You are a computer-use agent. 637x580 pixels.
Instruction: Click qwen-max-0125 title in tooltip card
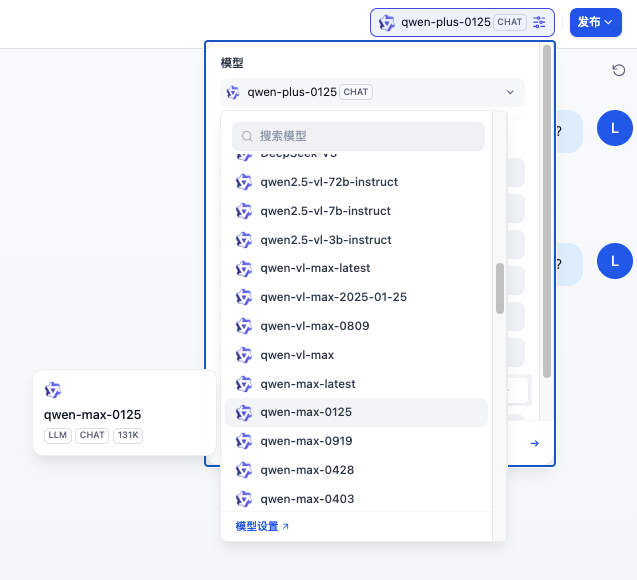[x=93, y=415]
